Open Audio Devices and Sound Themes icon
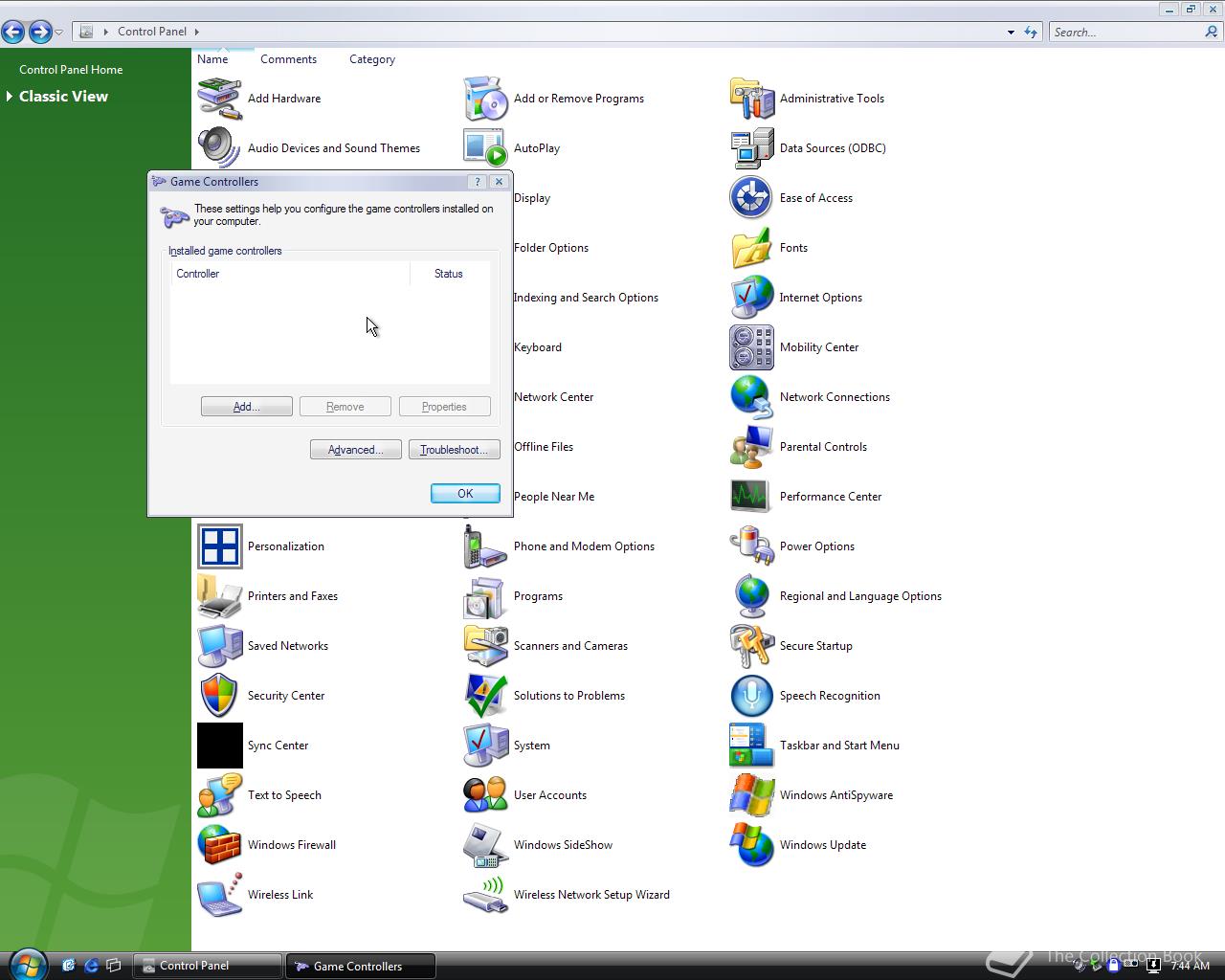Screen dimensions: 1225x980 point(219,147)
